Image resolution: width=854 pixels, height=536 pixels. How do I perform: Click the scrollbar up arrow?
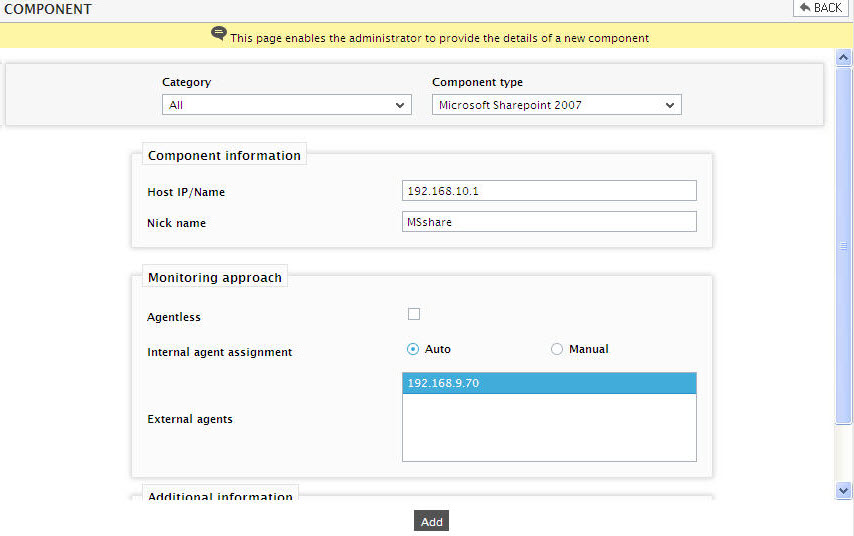[843, 57]
